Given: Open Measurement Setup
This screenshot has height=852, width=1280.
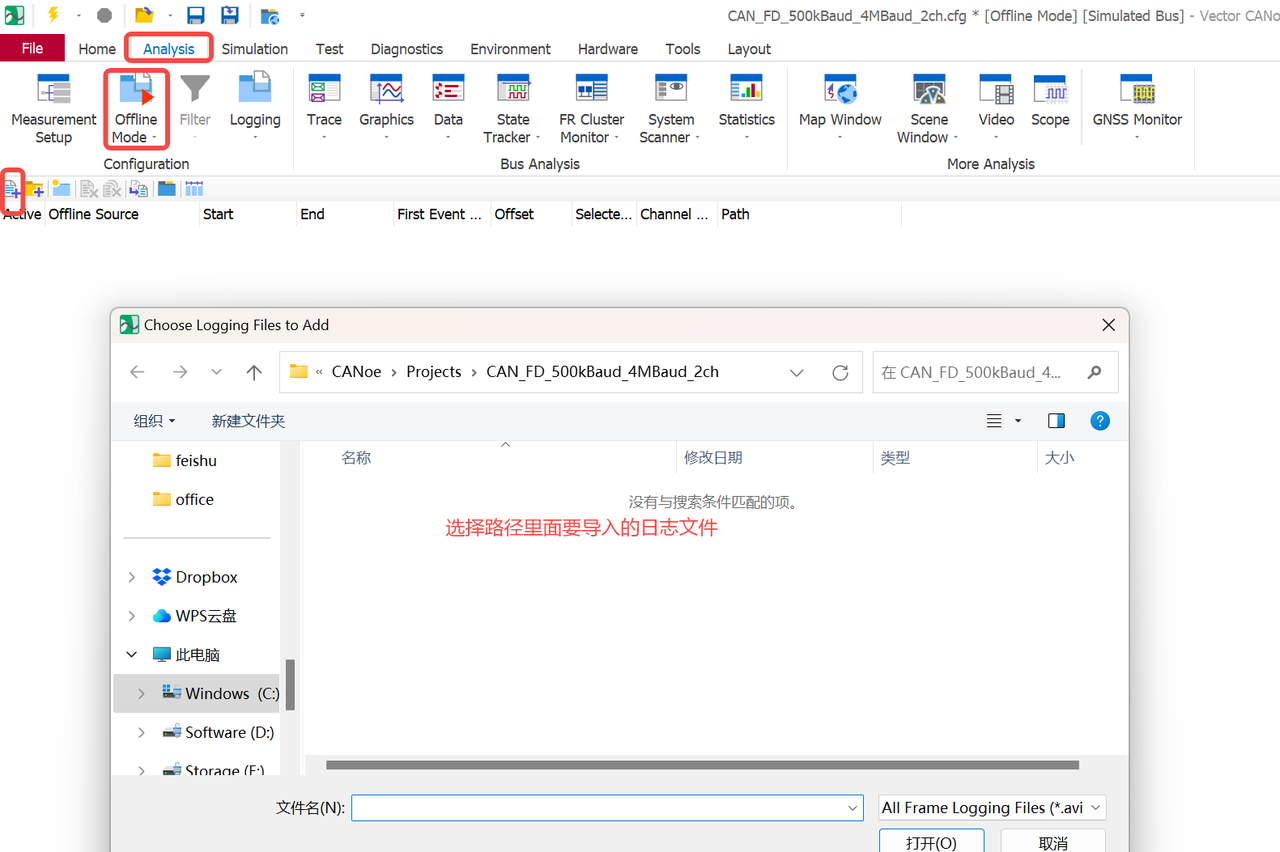Looking at the screenshot, I should coord(54,109).
